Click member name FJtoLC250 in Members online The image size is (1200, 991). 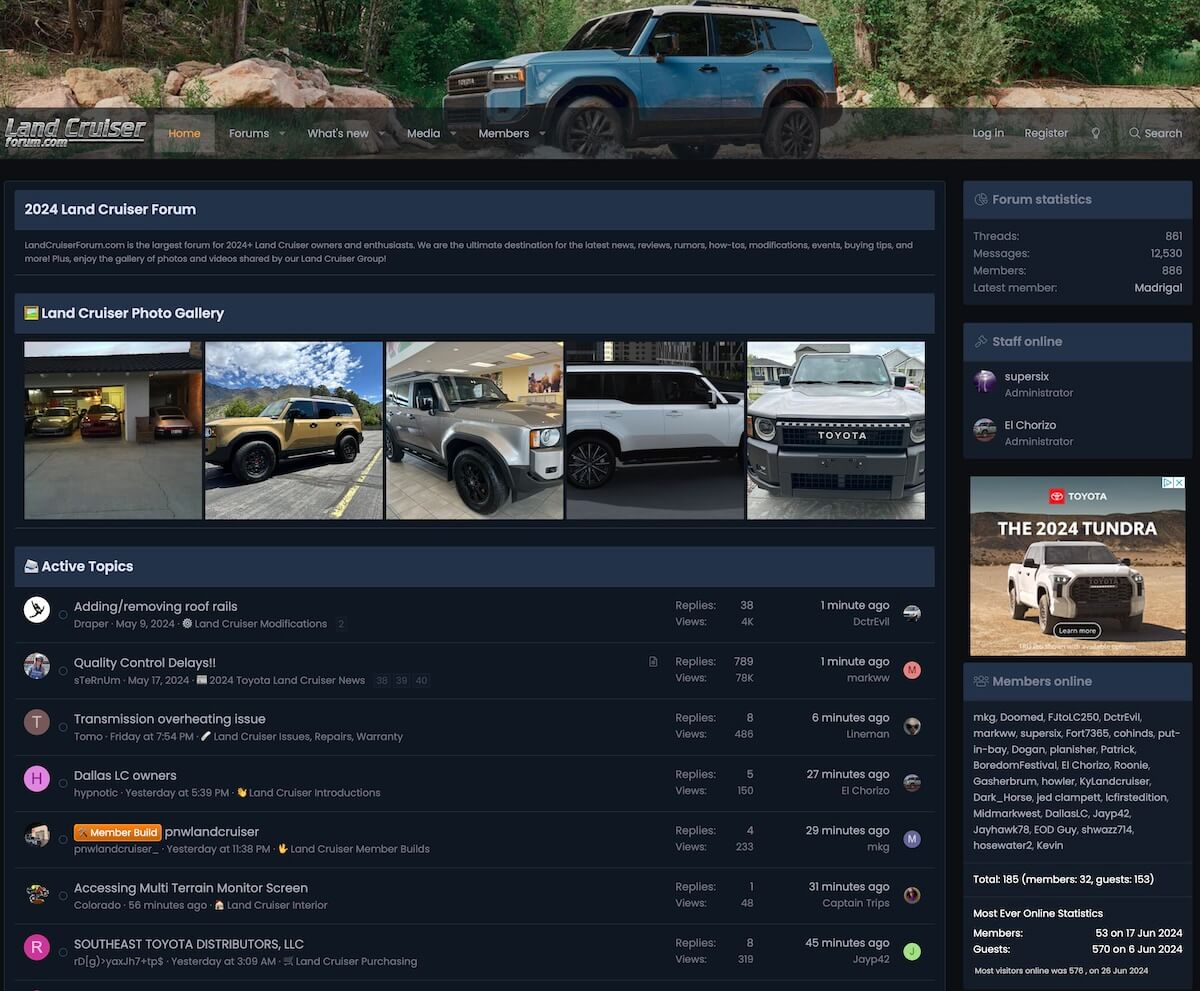(x=1073, y=717)
